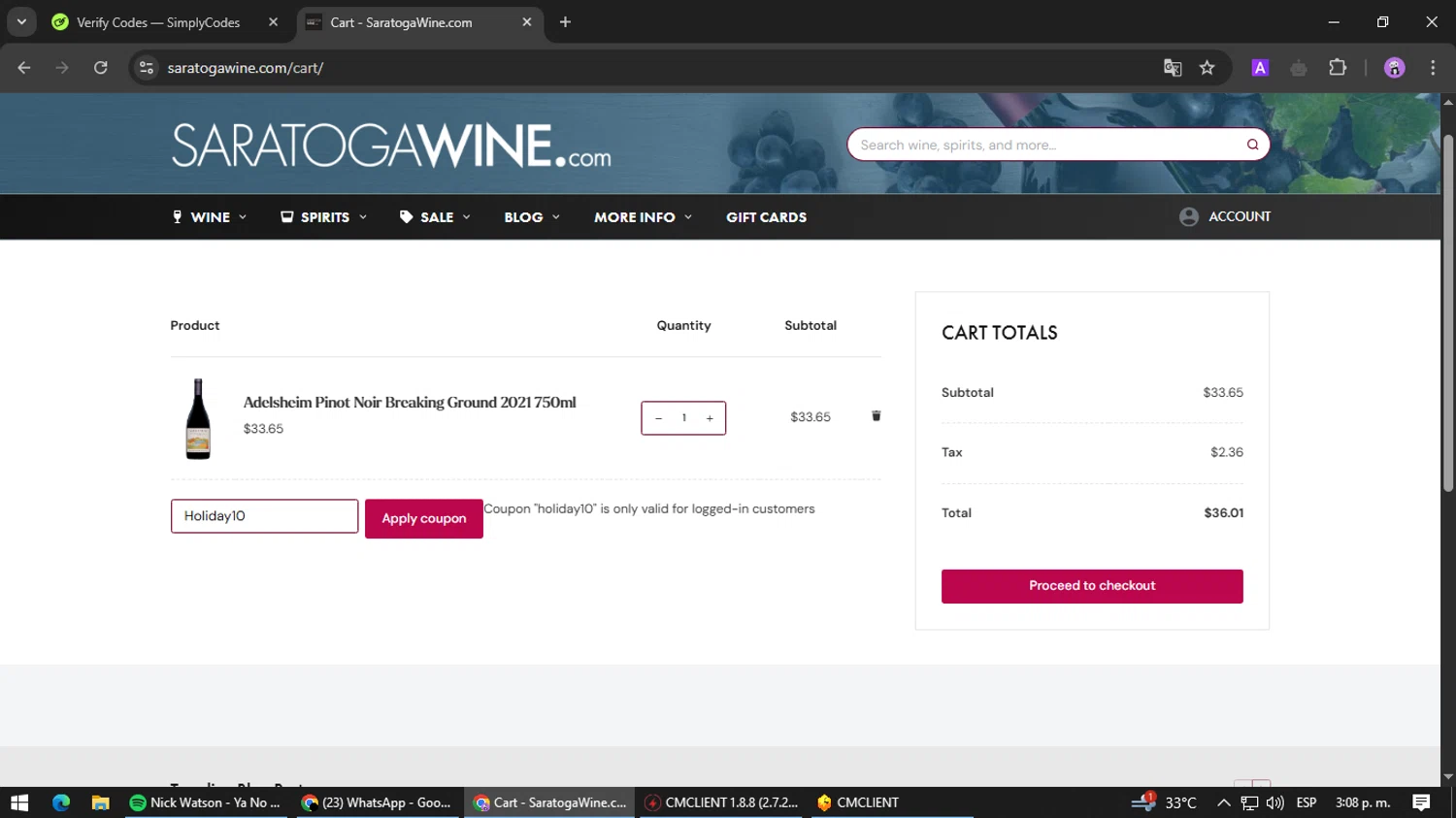This screenshot has width=1456, height=818.
Task: Expand the BLOG menu
Action: (532, 217)
